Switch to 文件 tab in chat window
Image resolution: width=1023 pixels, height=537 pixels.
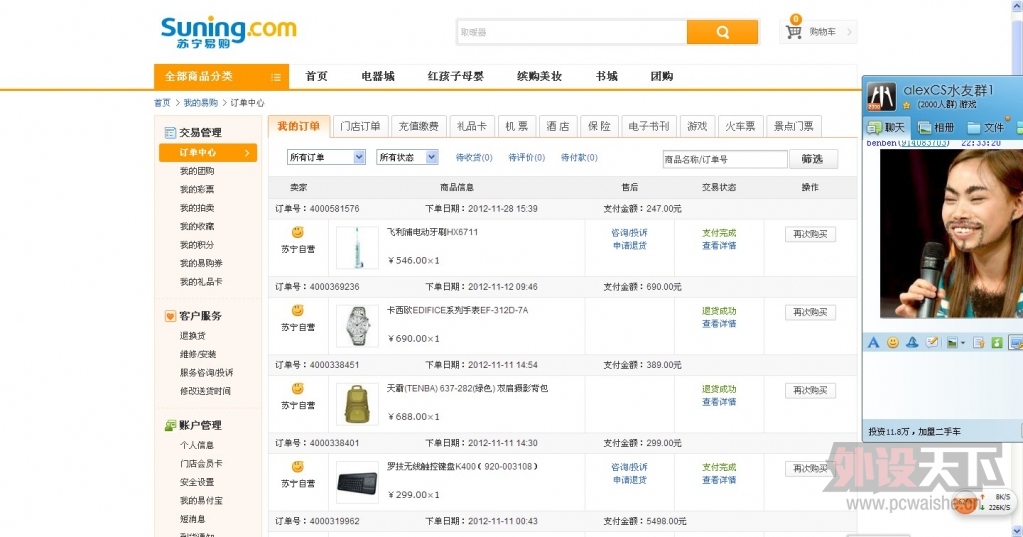pyautogui.click(x=986, y=127)
